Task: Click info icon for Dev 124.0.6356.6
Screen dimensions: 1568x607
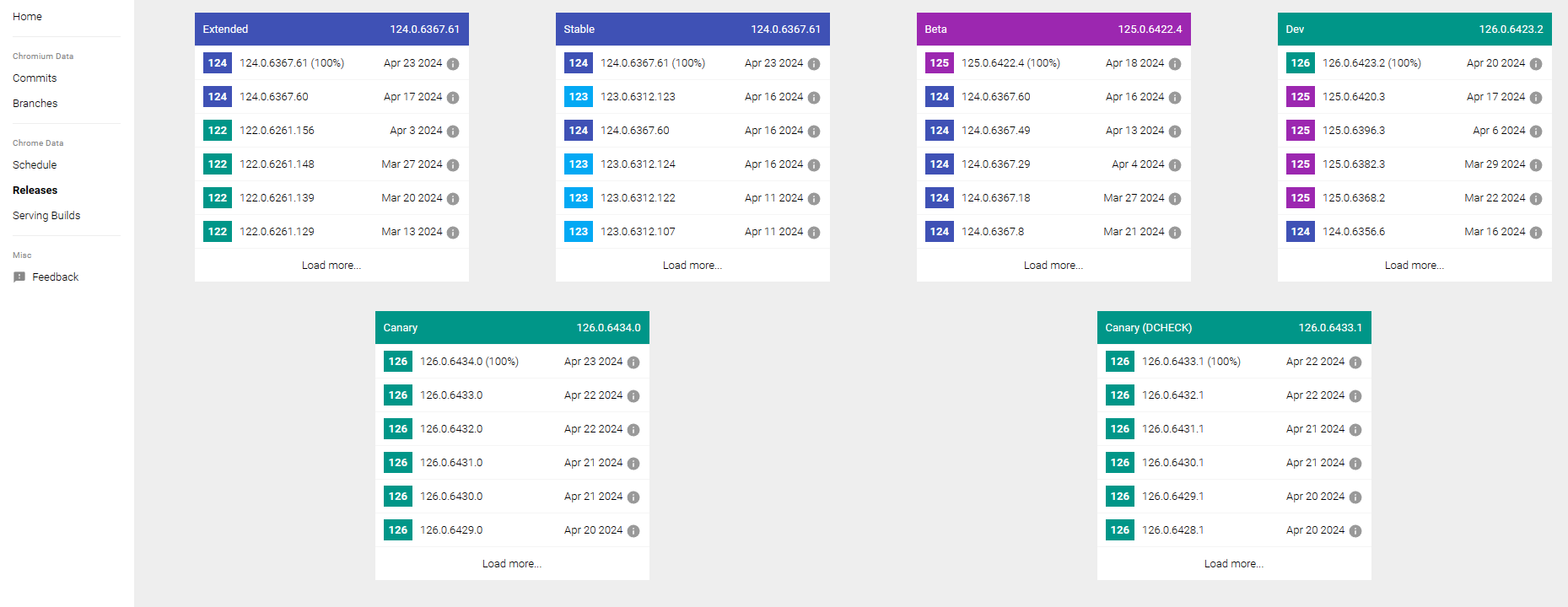Action: point(1536,233)
